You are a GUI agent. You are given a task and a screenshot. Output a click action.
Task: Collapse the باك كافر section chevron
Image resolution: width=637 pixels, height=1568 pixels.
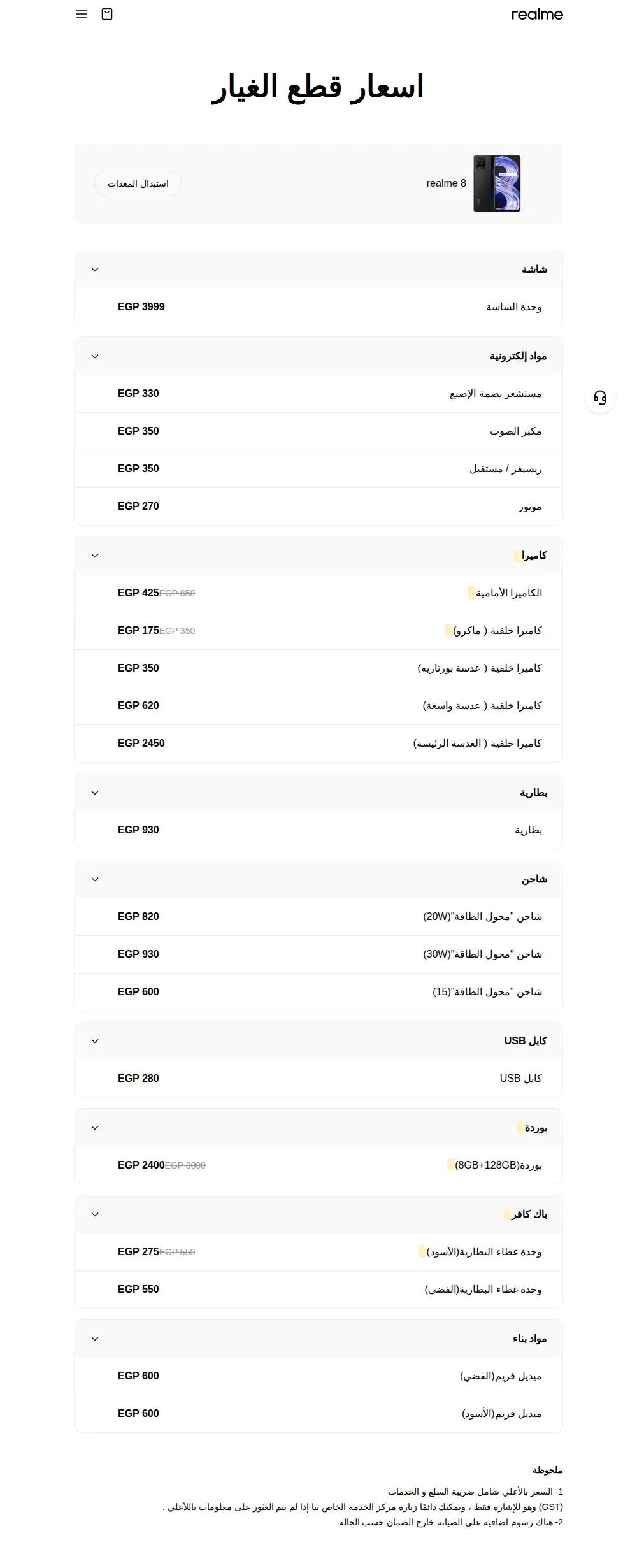click(x=95, y=1214)
